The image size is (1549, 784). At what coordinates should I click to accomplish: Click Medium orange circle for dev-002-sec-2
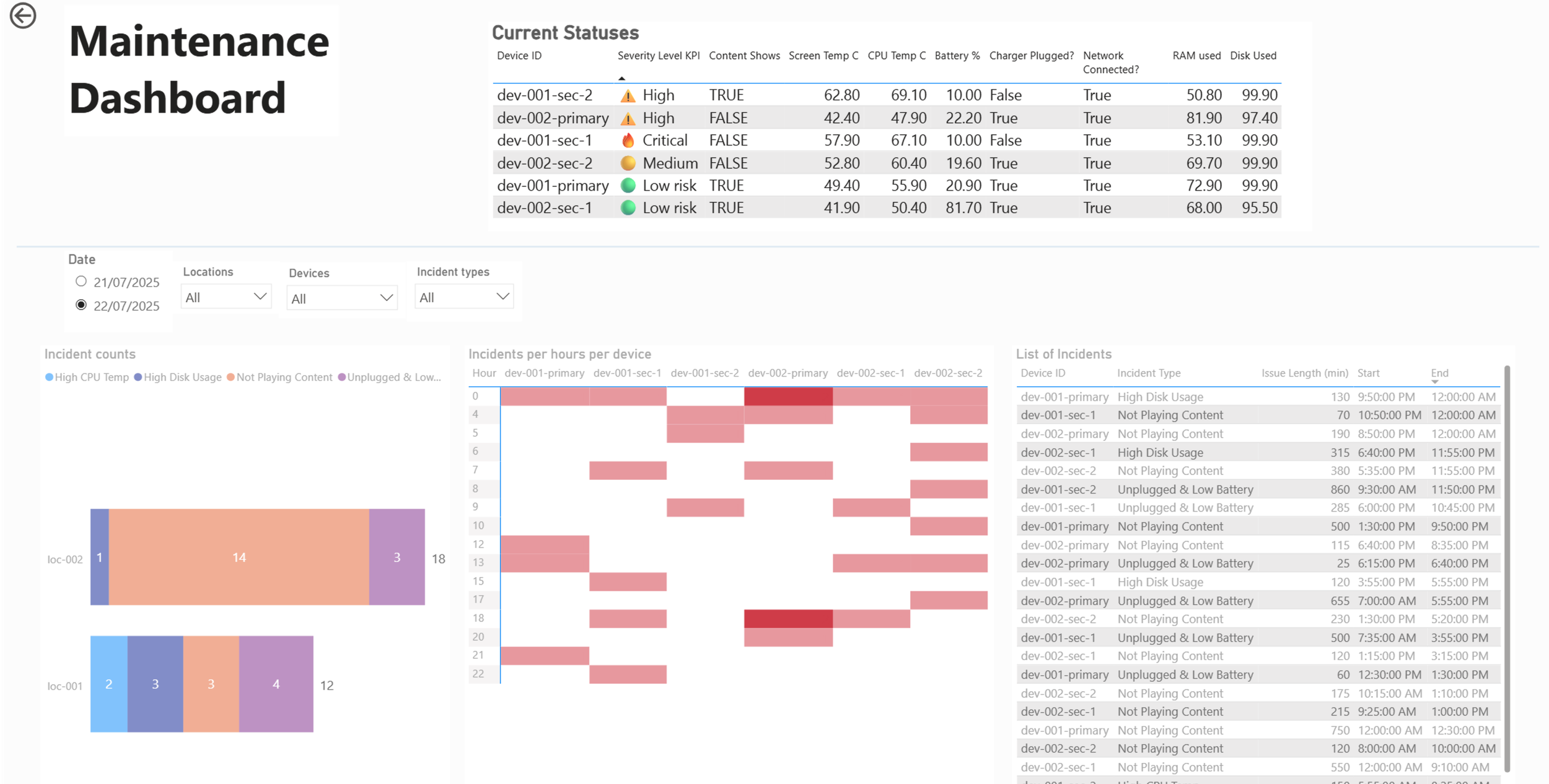(x=628, y=163)
